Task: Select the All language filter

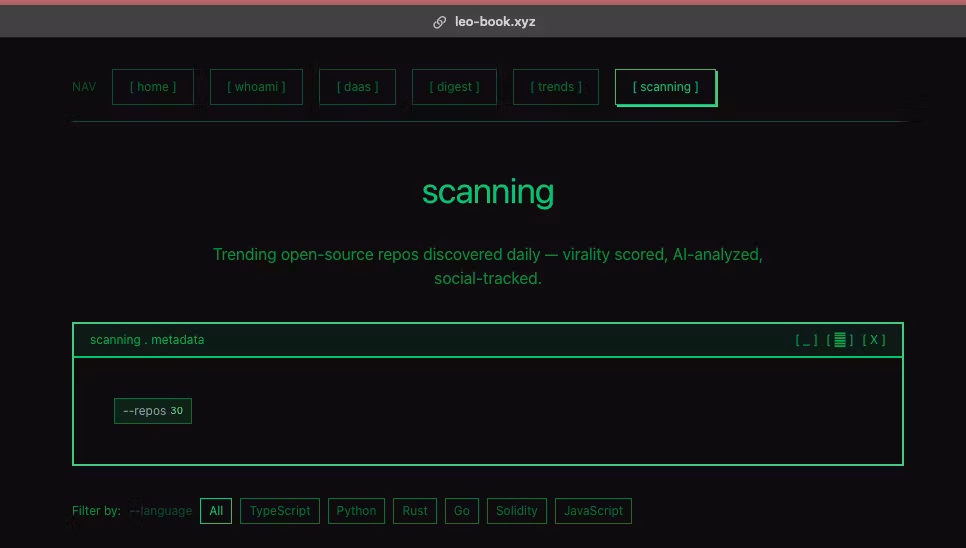Action: pyautogui.click(x=216, y=511)
